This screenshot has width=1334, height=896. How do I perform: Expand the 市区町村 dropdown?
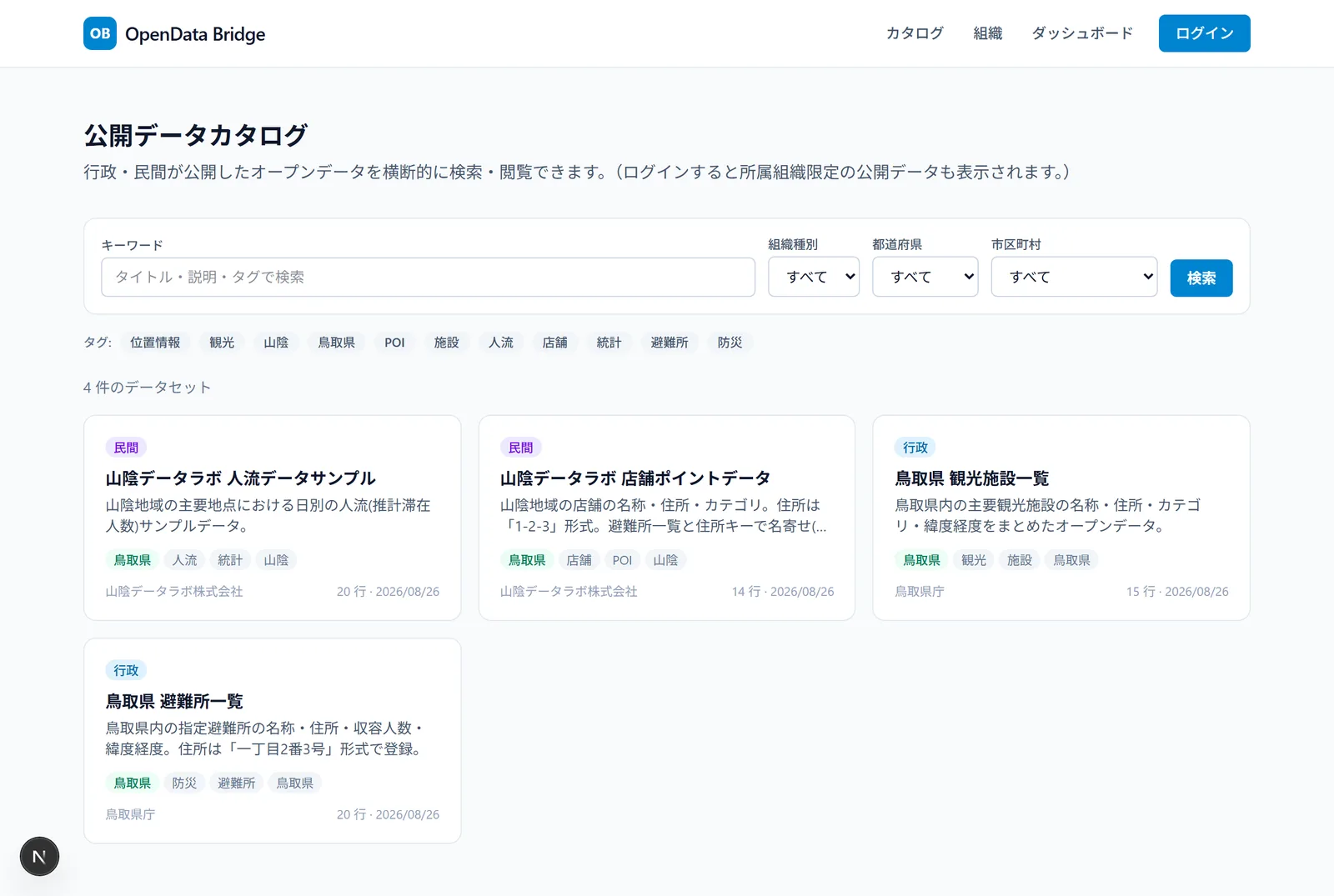1074,277
